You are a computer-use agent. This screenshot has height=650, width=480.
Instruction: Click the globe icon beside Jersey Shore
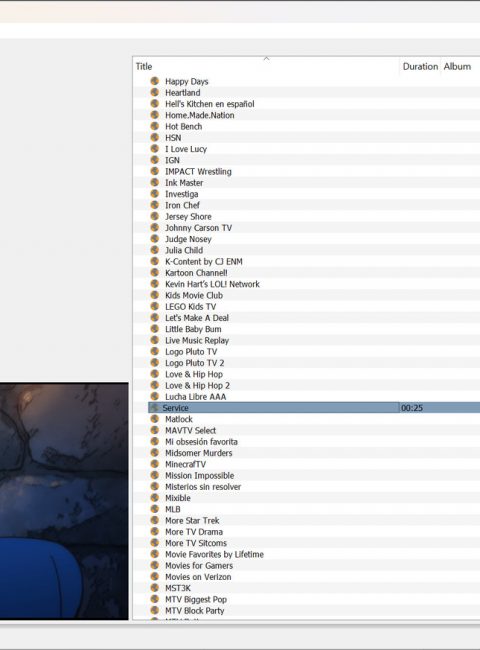pyautogui.click(x=155, y=216)
